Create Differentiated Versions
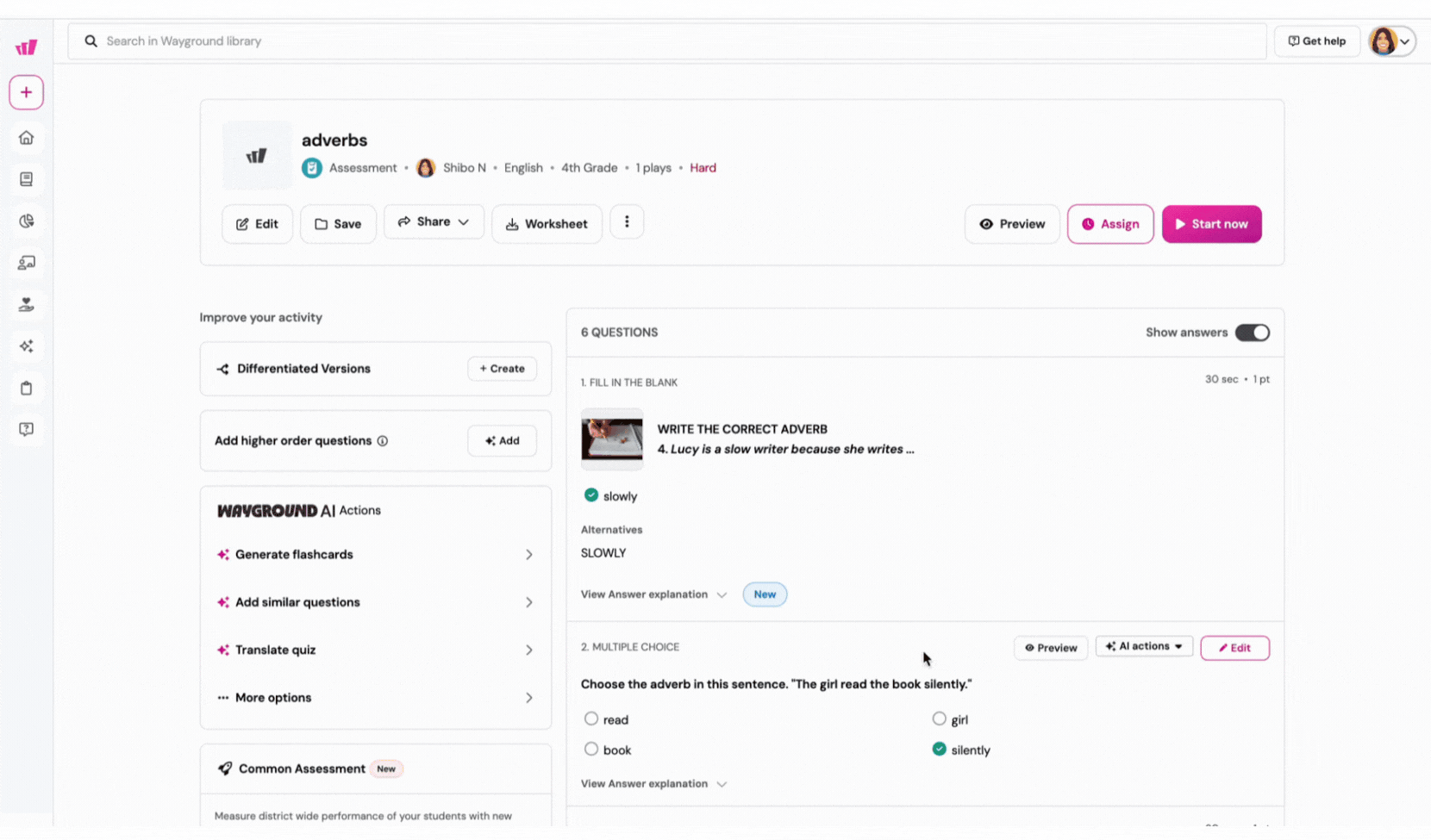This screenshot has width=1431, height=840. pyautogui.click(x=502, y=369)
